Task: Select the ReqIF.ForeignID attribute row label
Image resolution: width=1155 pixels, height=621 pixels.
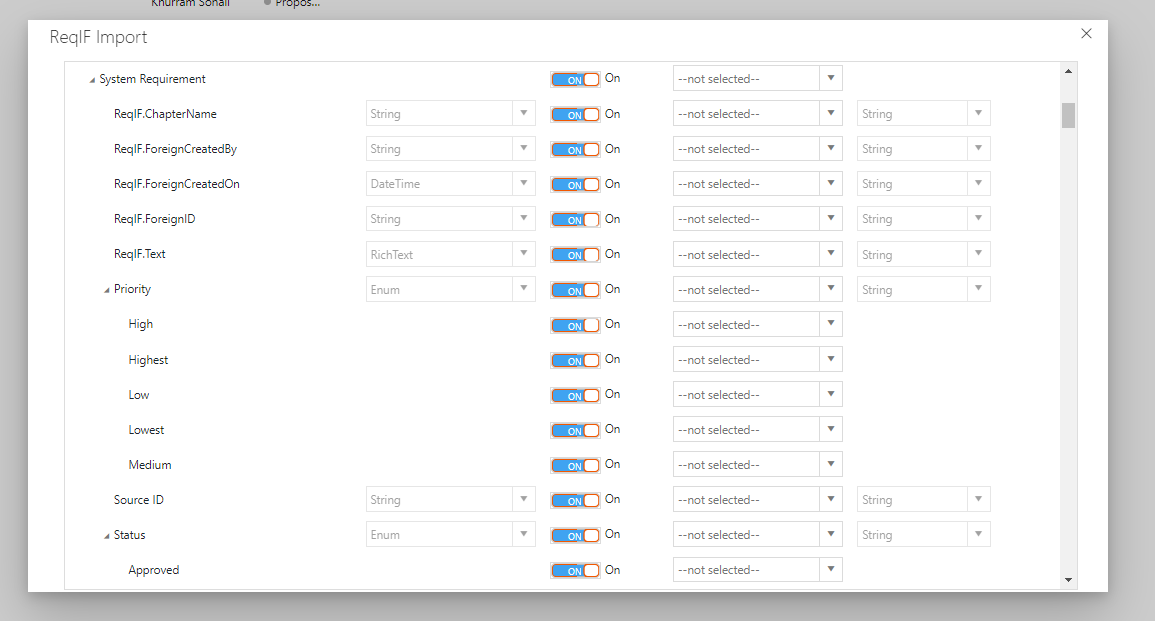Action: [154, 219]
